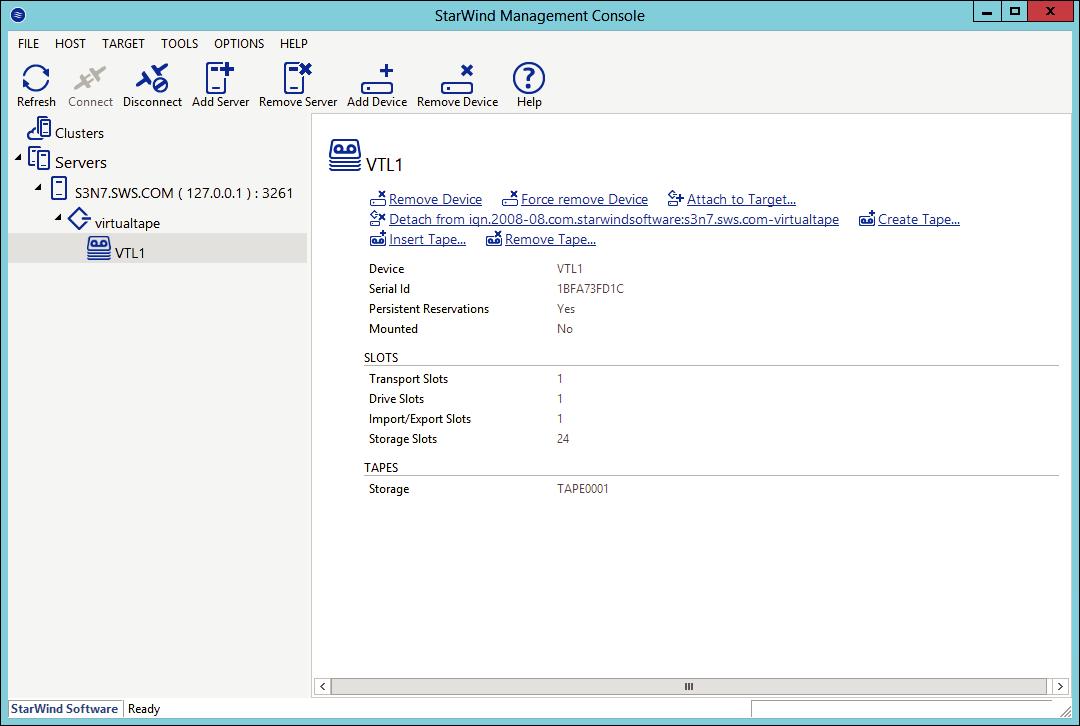
Task: Click the Servers group icon in the tree
Action: coord(39,158)
